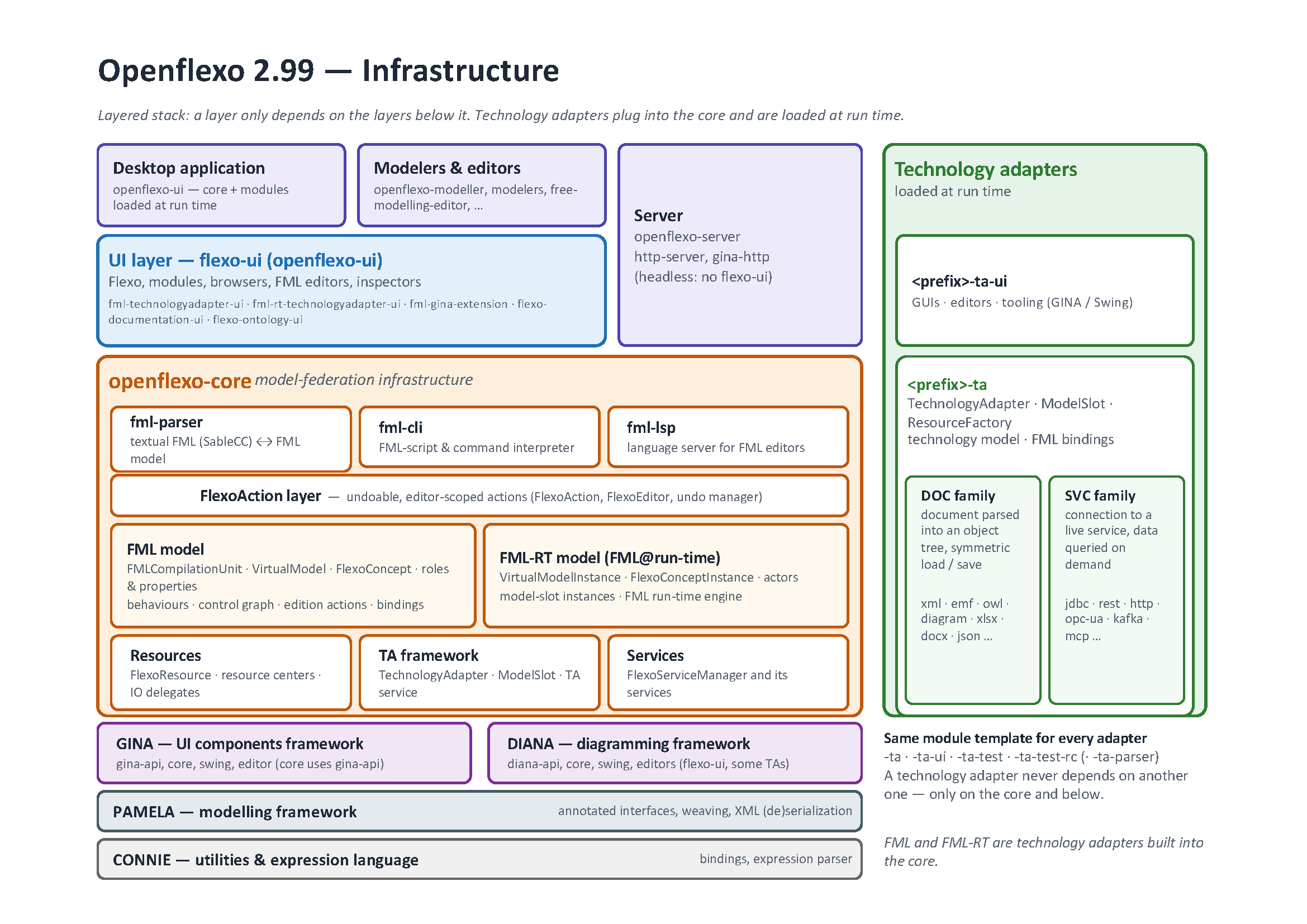Image resolution: width=1307 pixels, height=924 pixels.
Task: Select the 'fml-parser' box title
Action: 166,422
